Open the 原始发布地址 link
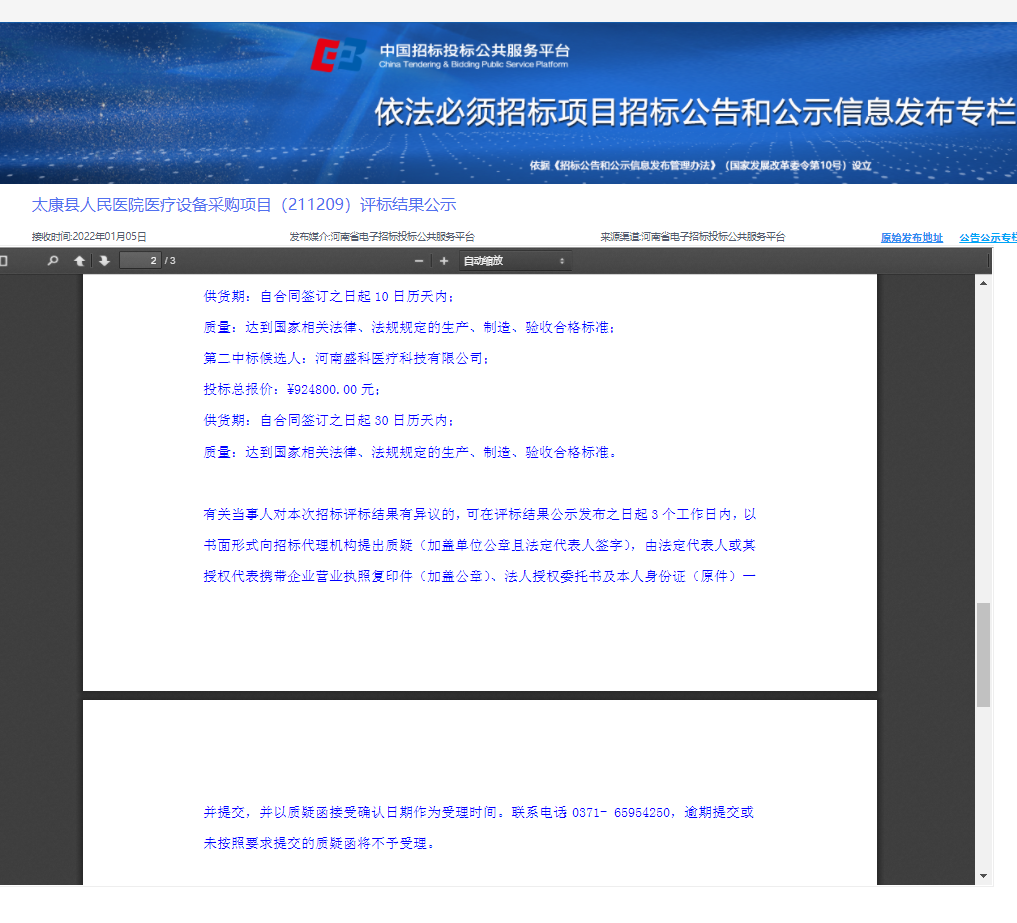This screenshot has width=1017, height=923. (x=911, y=238)
